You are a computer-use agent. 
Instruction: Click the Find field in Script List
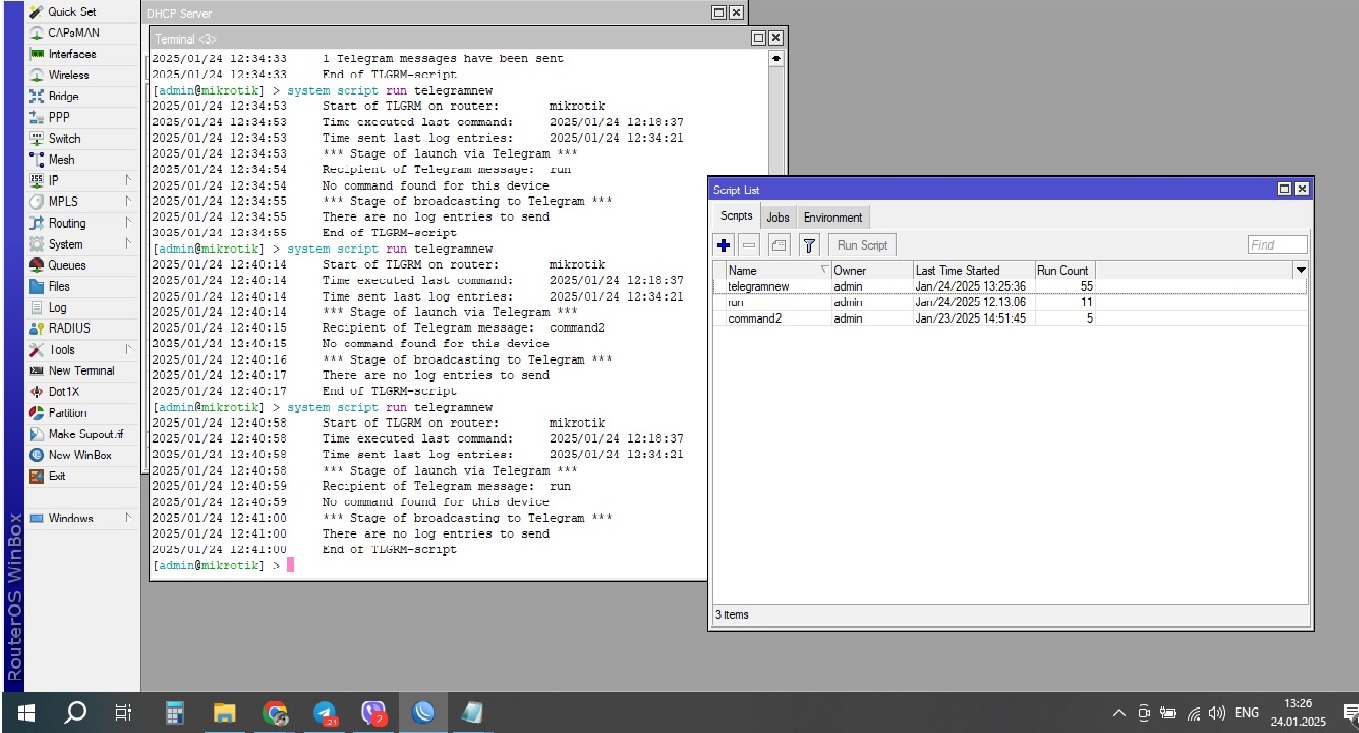pos(1277,245)
